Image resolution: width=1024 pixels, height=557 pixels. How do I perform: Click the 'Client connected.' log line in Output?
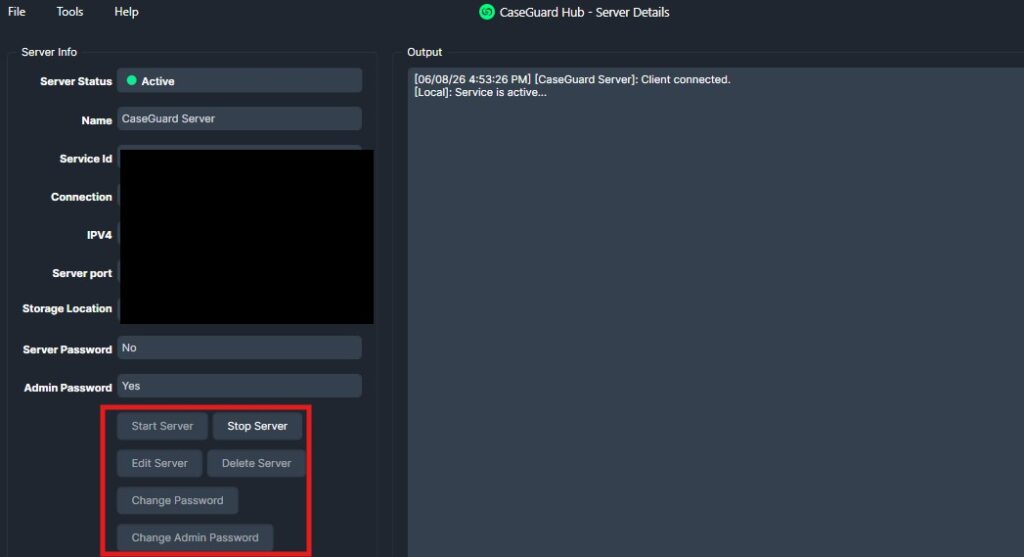pos(572,79)
